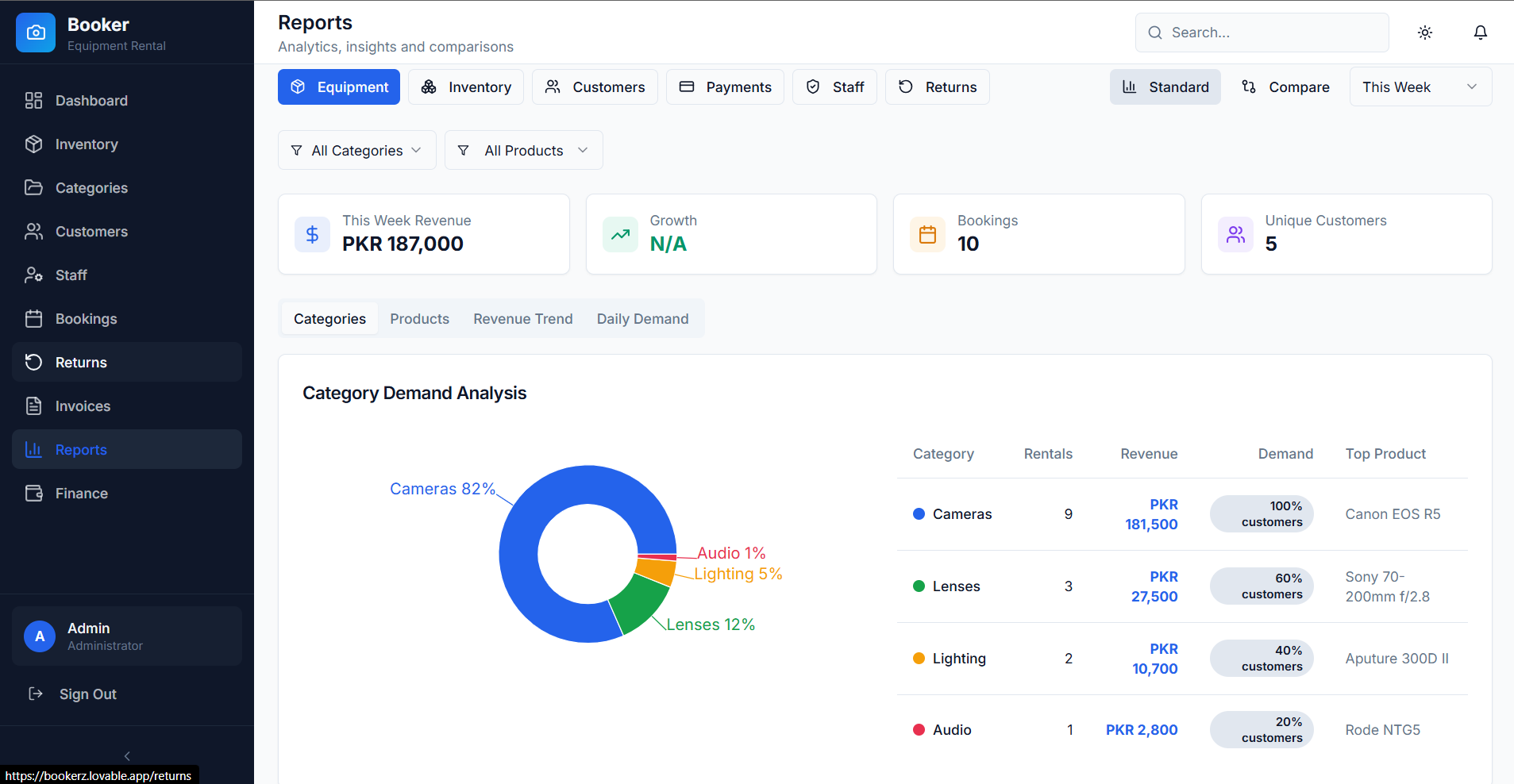Collapse the sidebar with the chevron
Viewport: 1514px width, 784px height.
[127, 756]
